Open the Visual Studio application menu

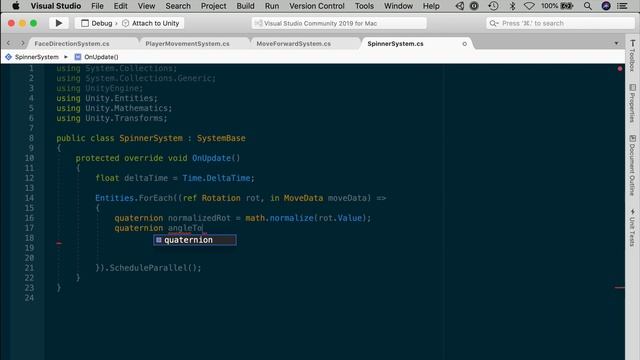(56, 6)
